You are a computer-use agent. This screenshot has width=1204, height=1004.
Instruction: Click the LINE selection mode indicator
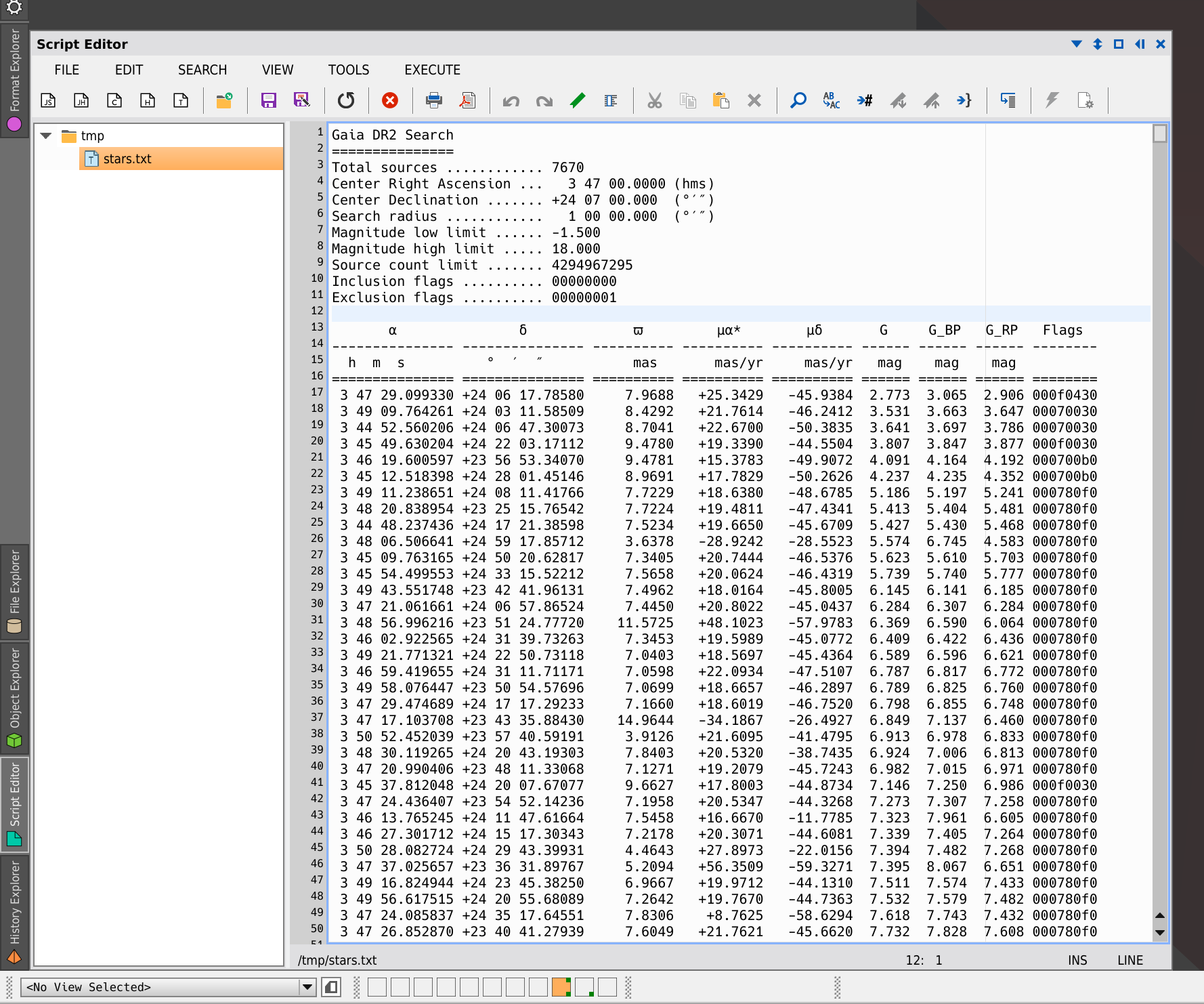point(1130,960)
